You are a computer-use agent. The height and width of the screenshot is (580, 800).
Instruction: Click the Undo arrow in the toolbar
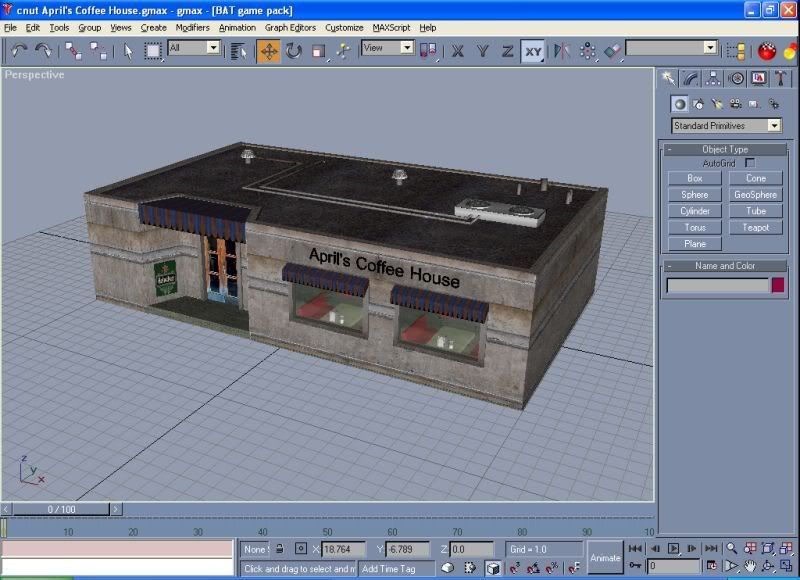point(19,51)
